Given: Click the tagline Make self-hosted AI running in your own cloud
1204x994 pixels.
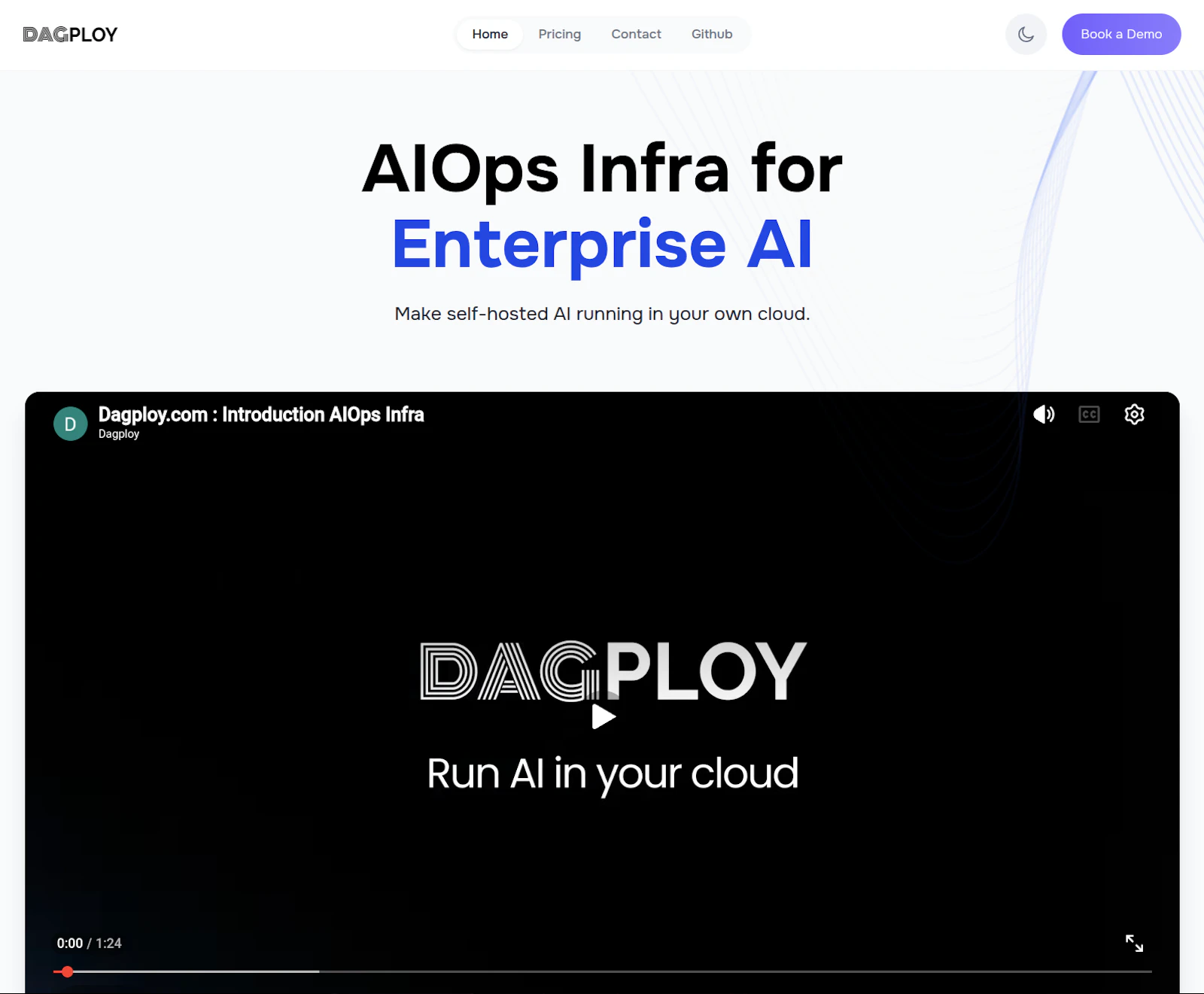Looking at the screenshot, I should [x=602, y=314].
